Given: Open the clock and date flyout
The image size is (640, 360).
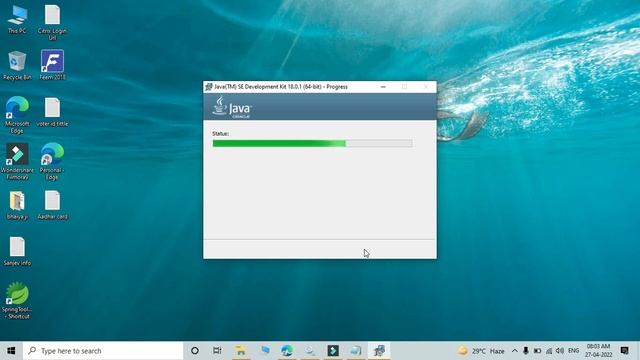Looking at the screenshot, I should (x=598, y=351).
